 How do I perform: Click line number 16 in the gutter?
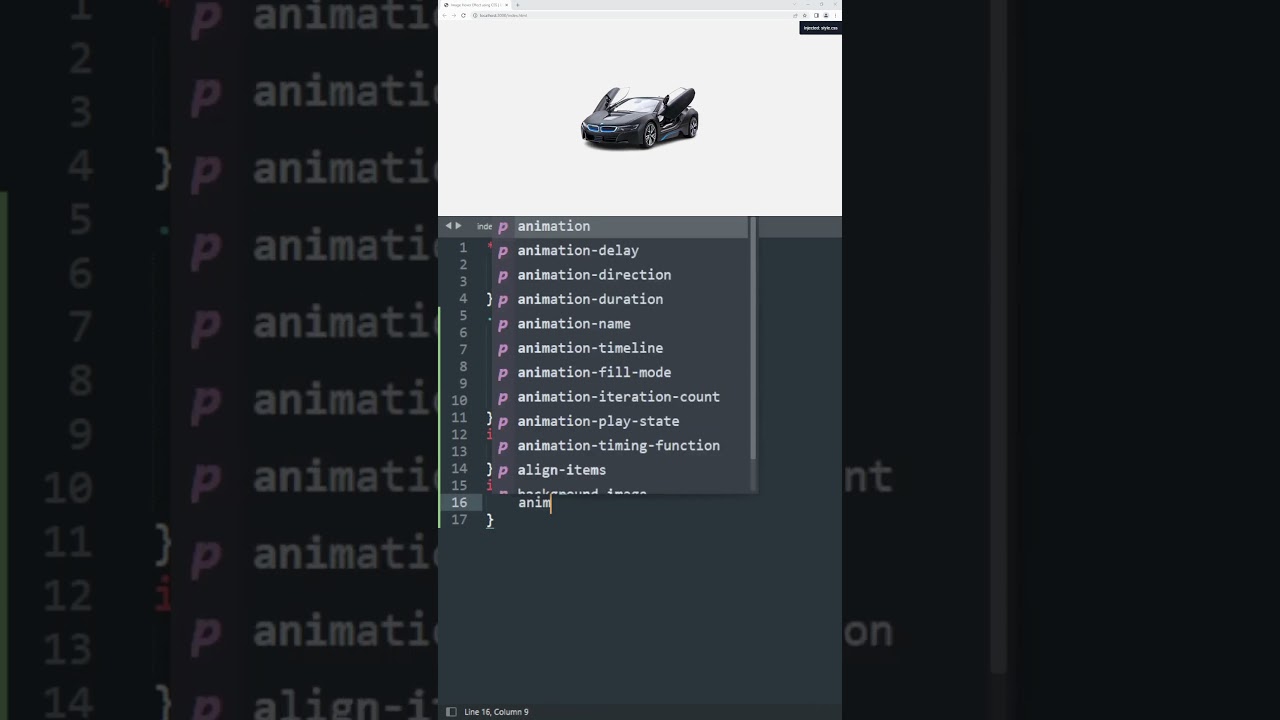(x=459, y=503)
